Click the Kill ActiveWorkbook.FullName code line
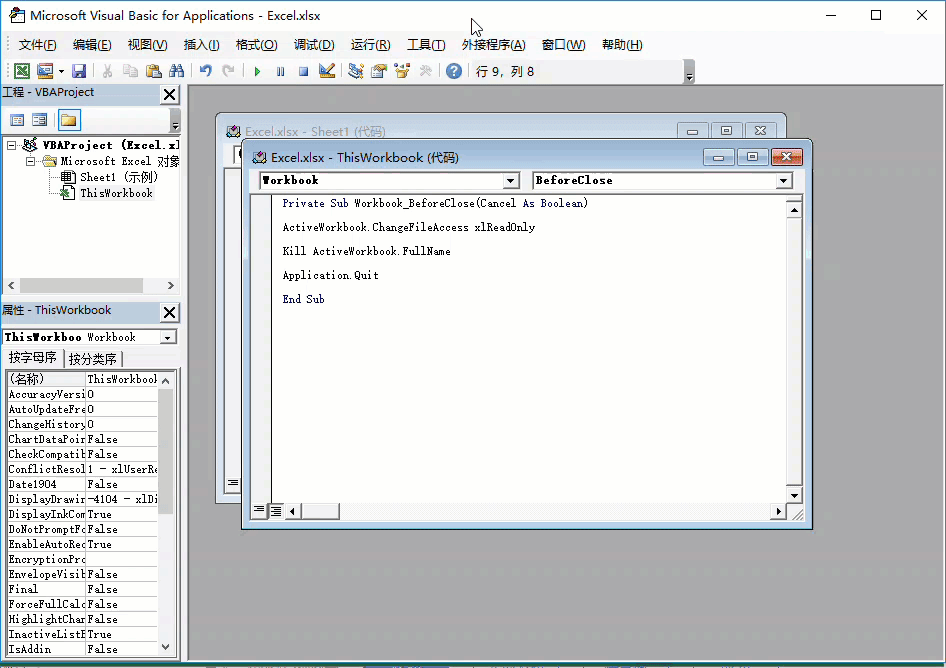Viewport: 946px width, 668px height. [x=366, y=251]
